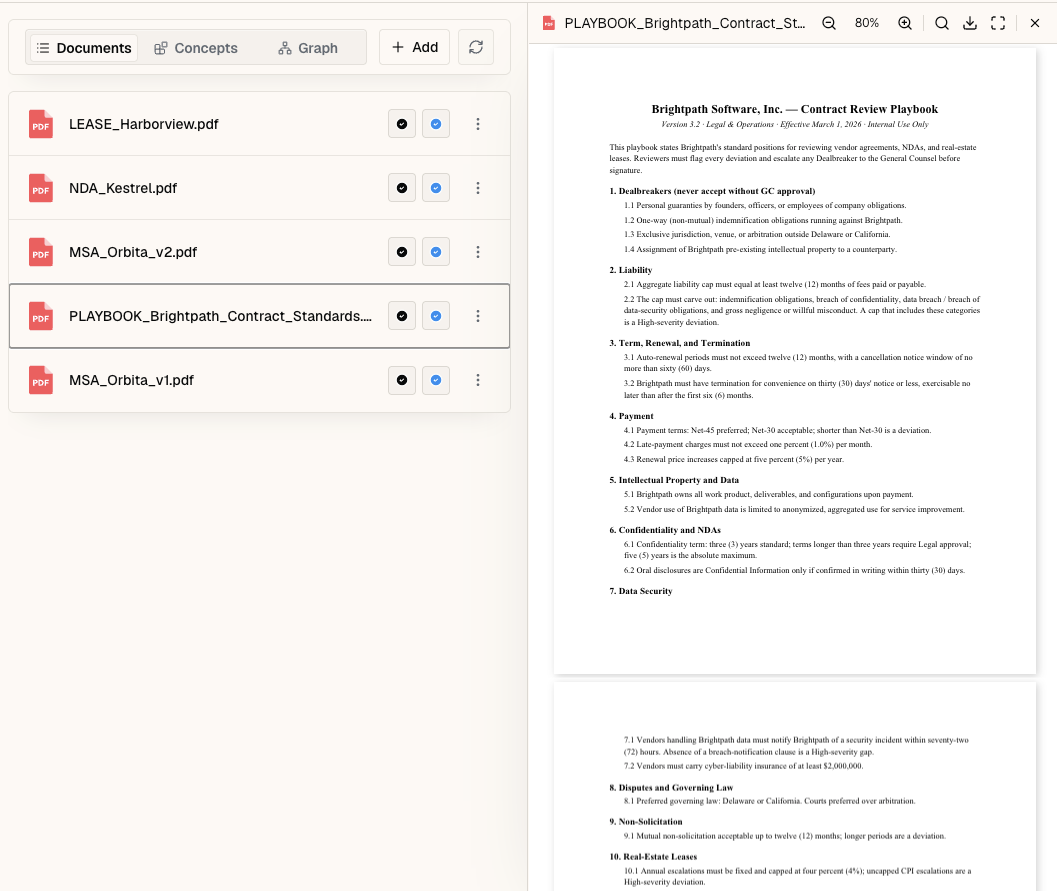Viewport: 1057px width, 891px height.
Task: Enter fullscreen PDF view
Action: click(998, 23)
